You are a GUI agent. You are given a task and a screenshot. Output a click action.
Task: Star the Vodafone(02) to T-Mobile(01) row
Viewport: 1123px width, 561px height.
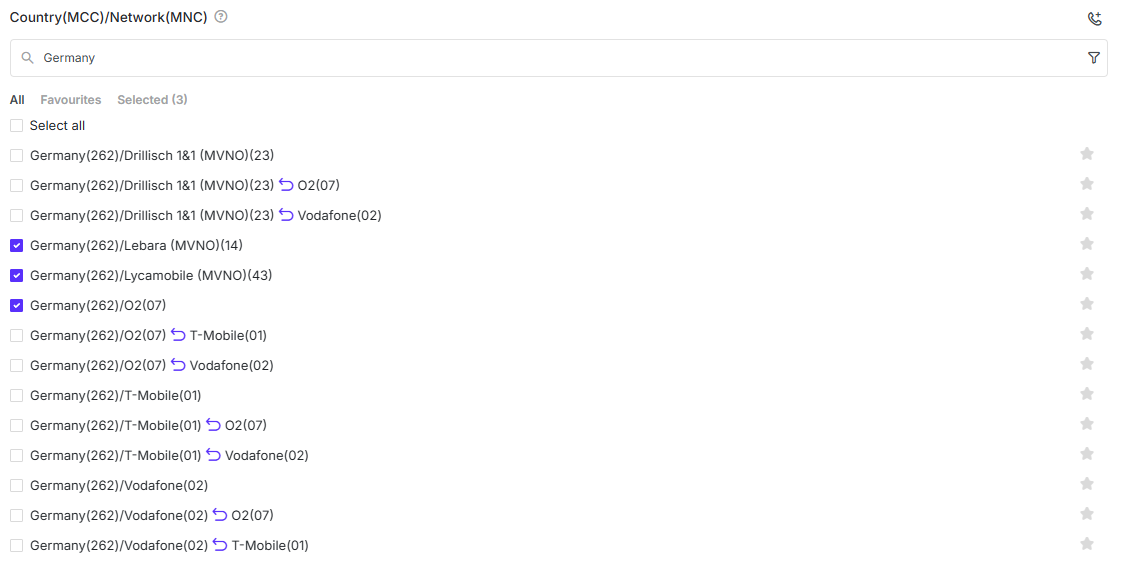(x=1087, y=544)
